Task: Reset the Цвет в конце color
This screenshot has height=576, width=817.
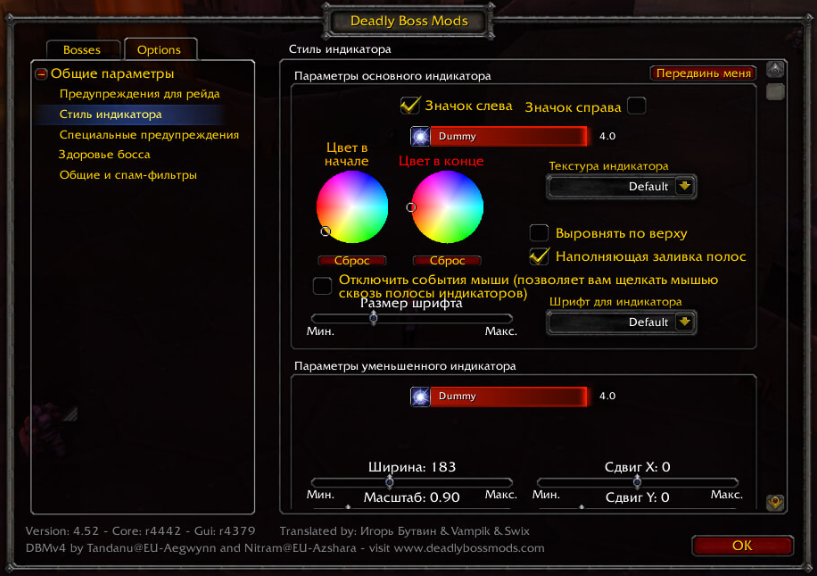Action: point(447,261)
